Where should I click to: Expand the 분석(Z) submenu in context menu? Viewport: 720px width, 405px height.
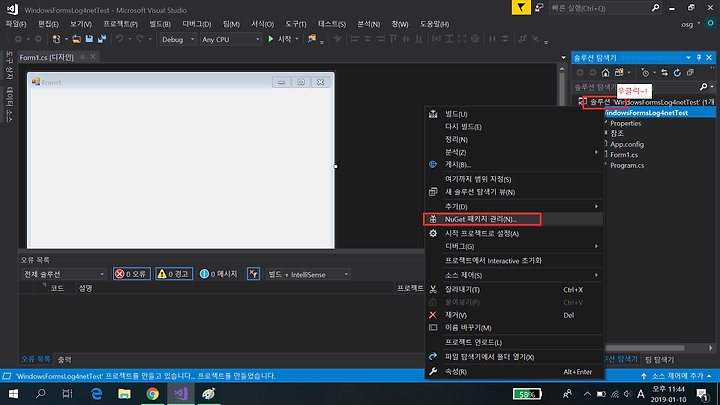point(596,152)
